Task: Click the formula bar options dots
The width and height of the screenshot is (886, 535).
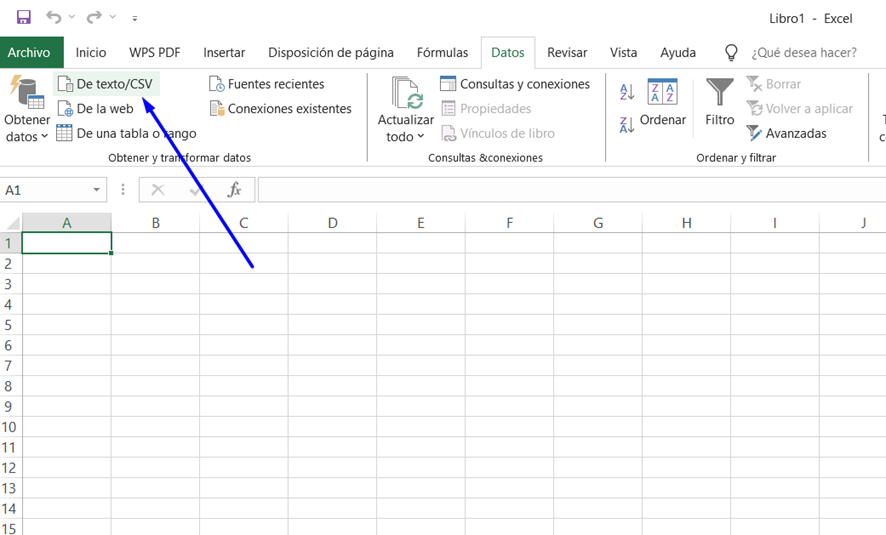Action: pos(123,190)
